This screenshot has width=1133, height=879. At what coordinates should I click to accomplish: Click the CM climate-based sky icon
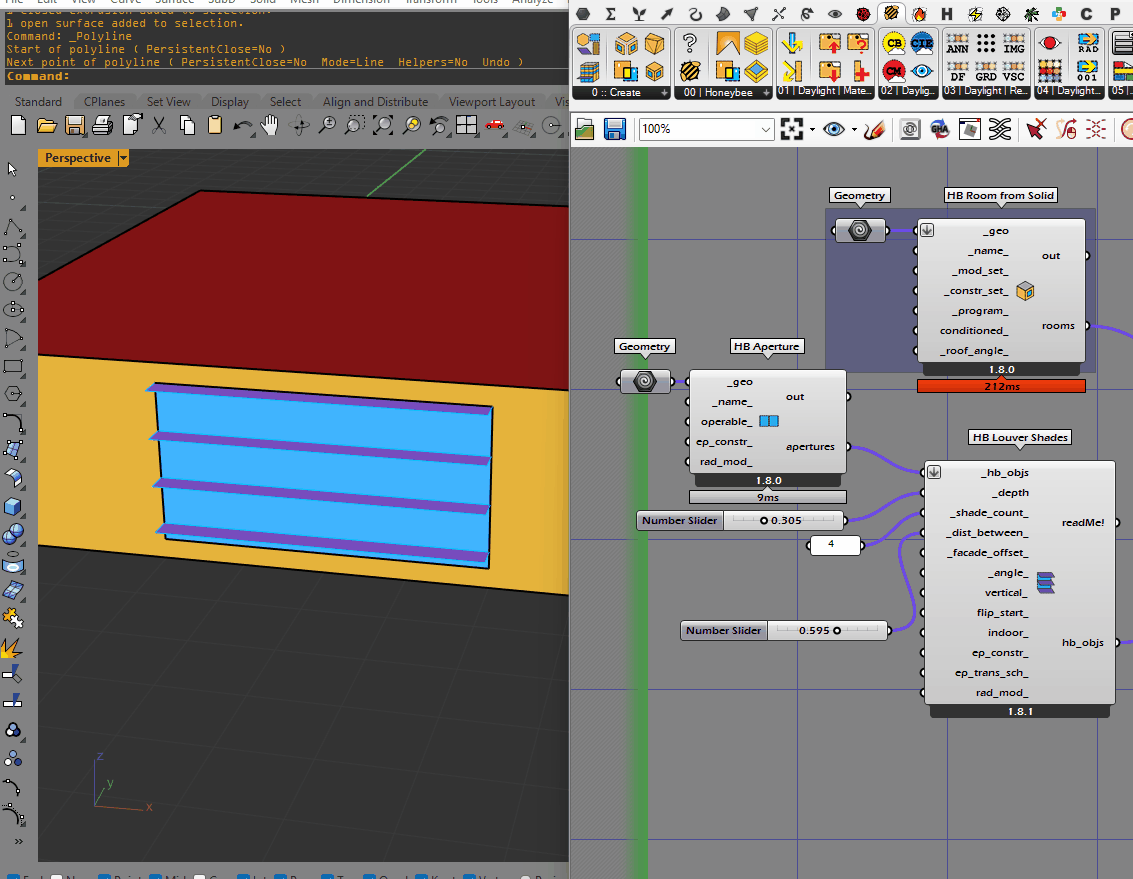[894, 71]
